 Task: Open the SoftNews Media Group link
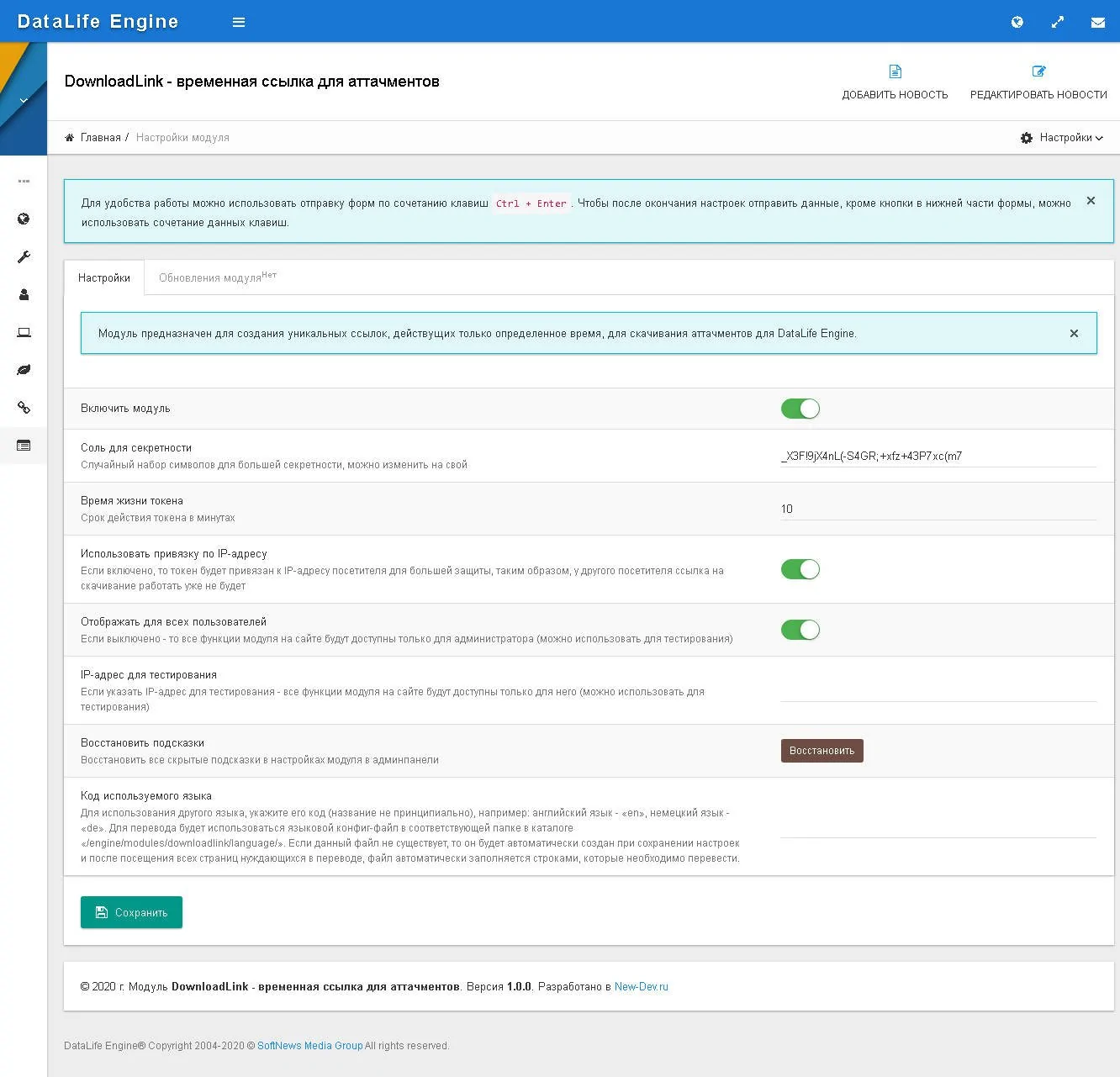coord(310,1046)
